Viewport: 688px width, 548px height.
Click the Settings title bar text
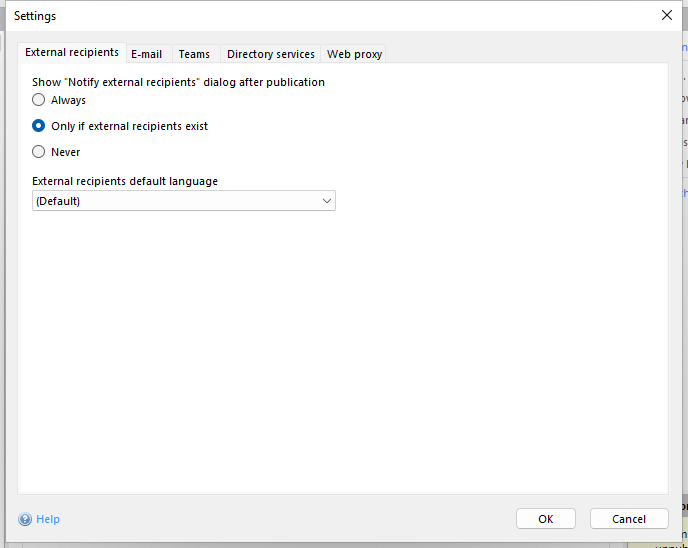click(35, 16)
